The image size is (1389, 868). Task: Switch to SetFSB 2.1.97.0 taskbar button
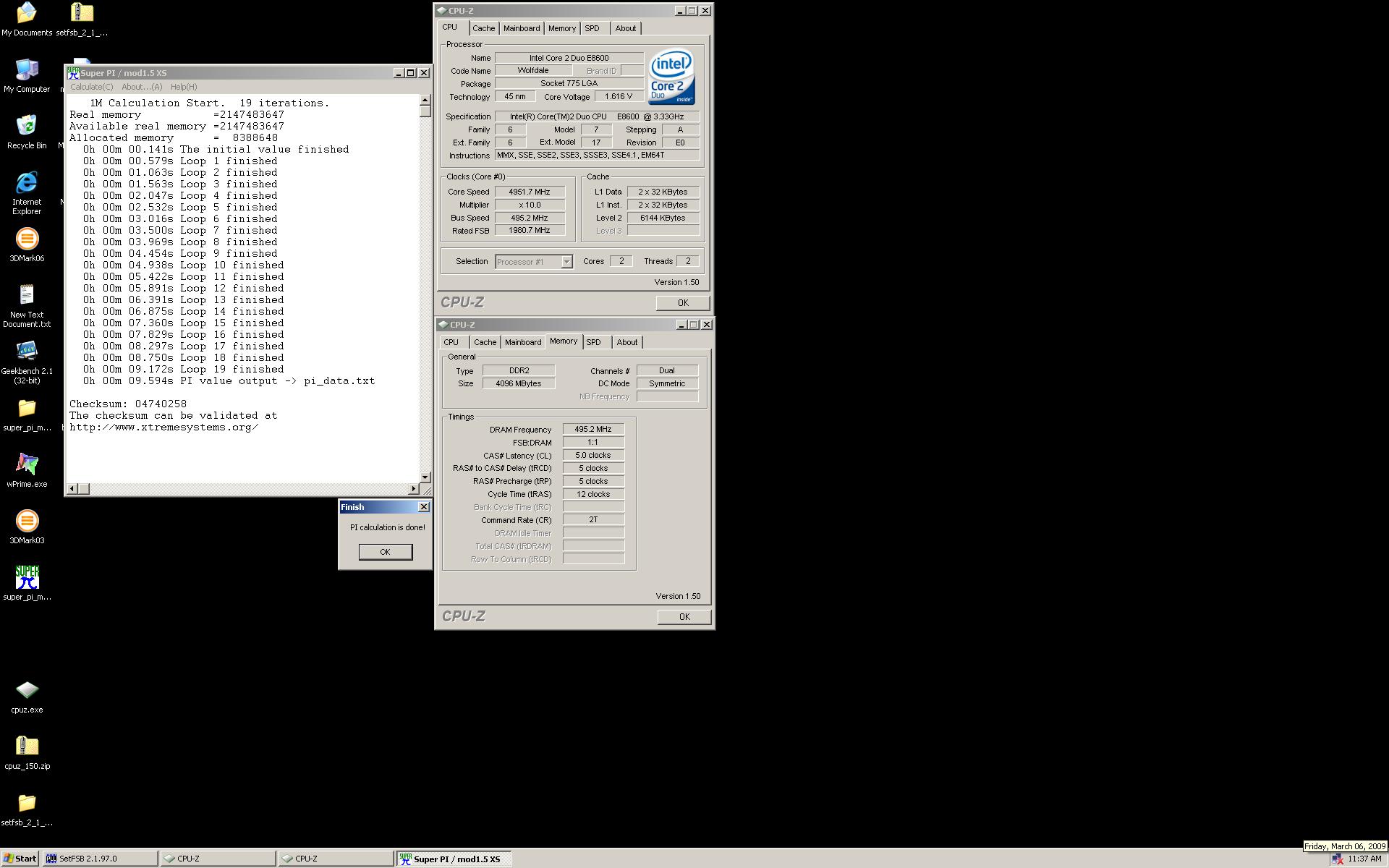coord(100,859)
